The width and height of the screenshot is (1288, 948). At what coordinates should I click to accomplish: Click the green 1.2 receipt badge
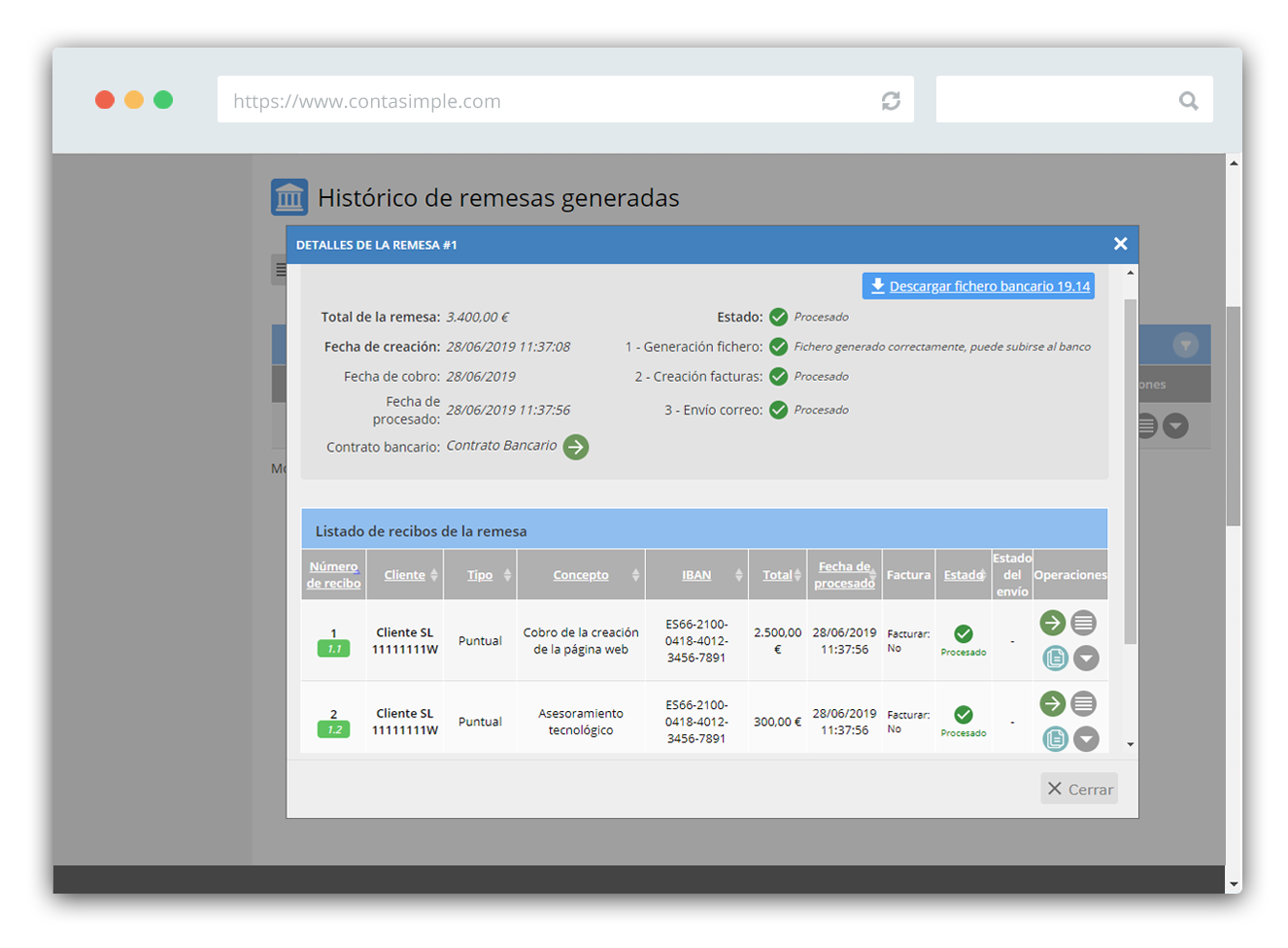[x=334, y=729]
